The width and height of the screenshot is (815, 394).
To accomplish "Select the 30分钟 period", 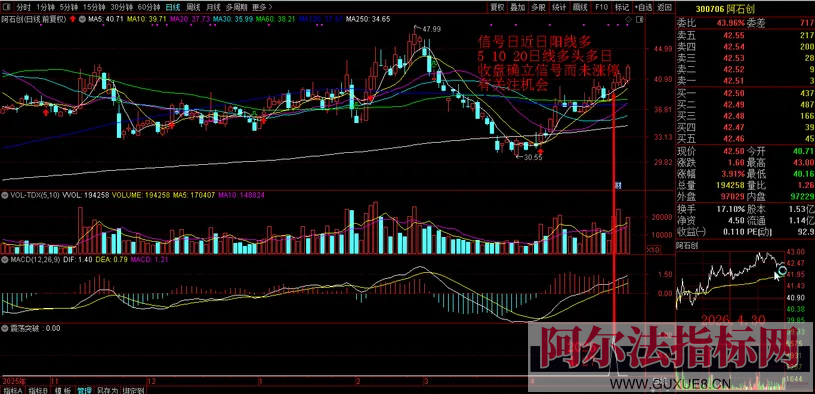I will point(121,7).
